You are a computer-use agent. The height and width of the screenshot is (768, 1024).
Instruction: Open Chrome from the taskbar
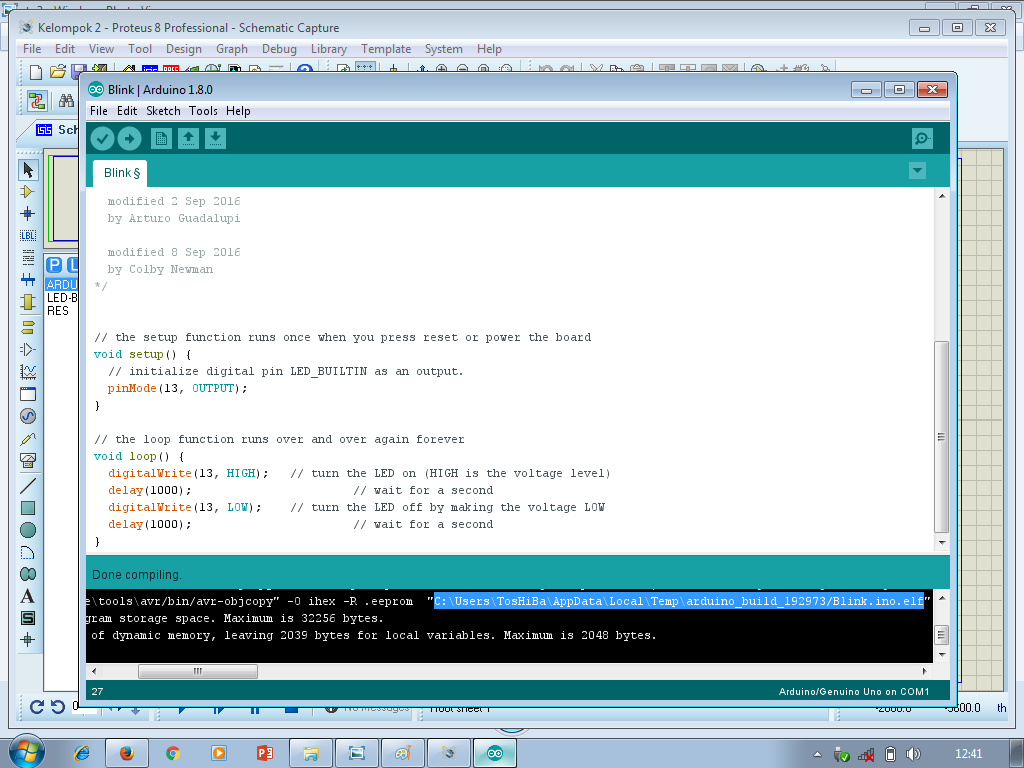click(172, 754)
